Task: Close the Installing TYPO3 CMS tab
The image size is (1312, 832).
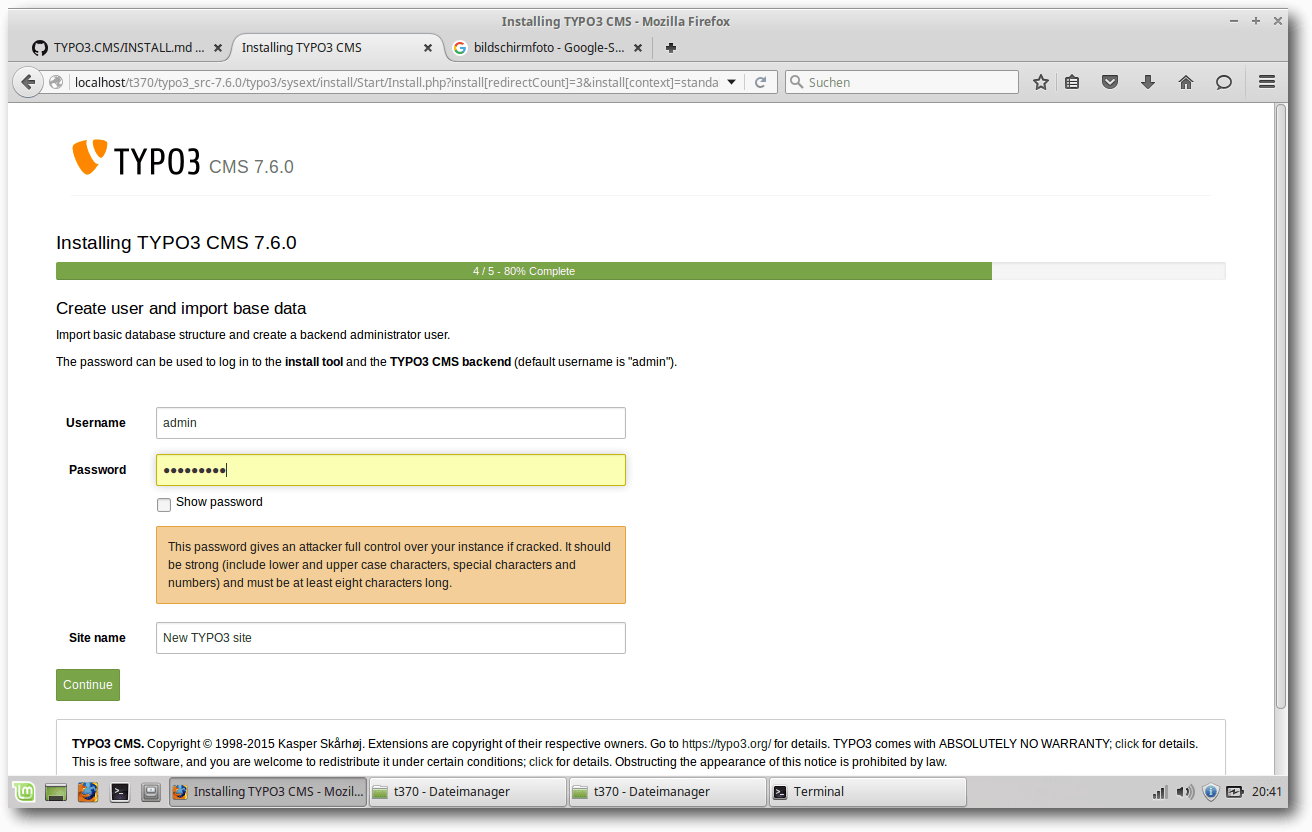Action: [x=428, y=47]
